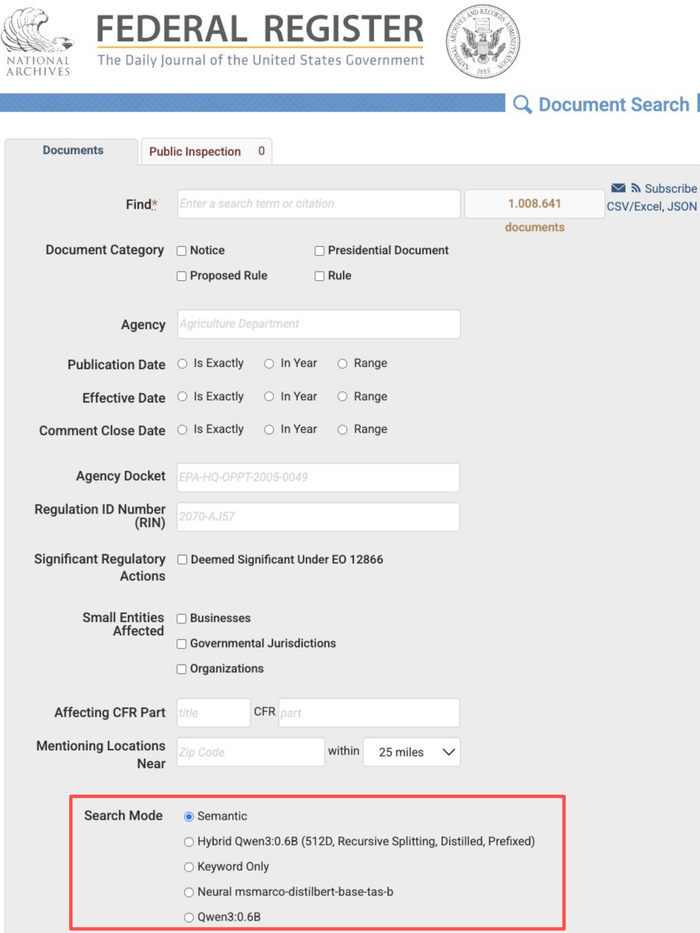Tick Deemed Significant Under EO 12866
This screenshot has height=933, width=700.
pyautogui.click(x=182, y=559)
